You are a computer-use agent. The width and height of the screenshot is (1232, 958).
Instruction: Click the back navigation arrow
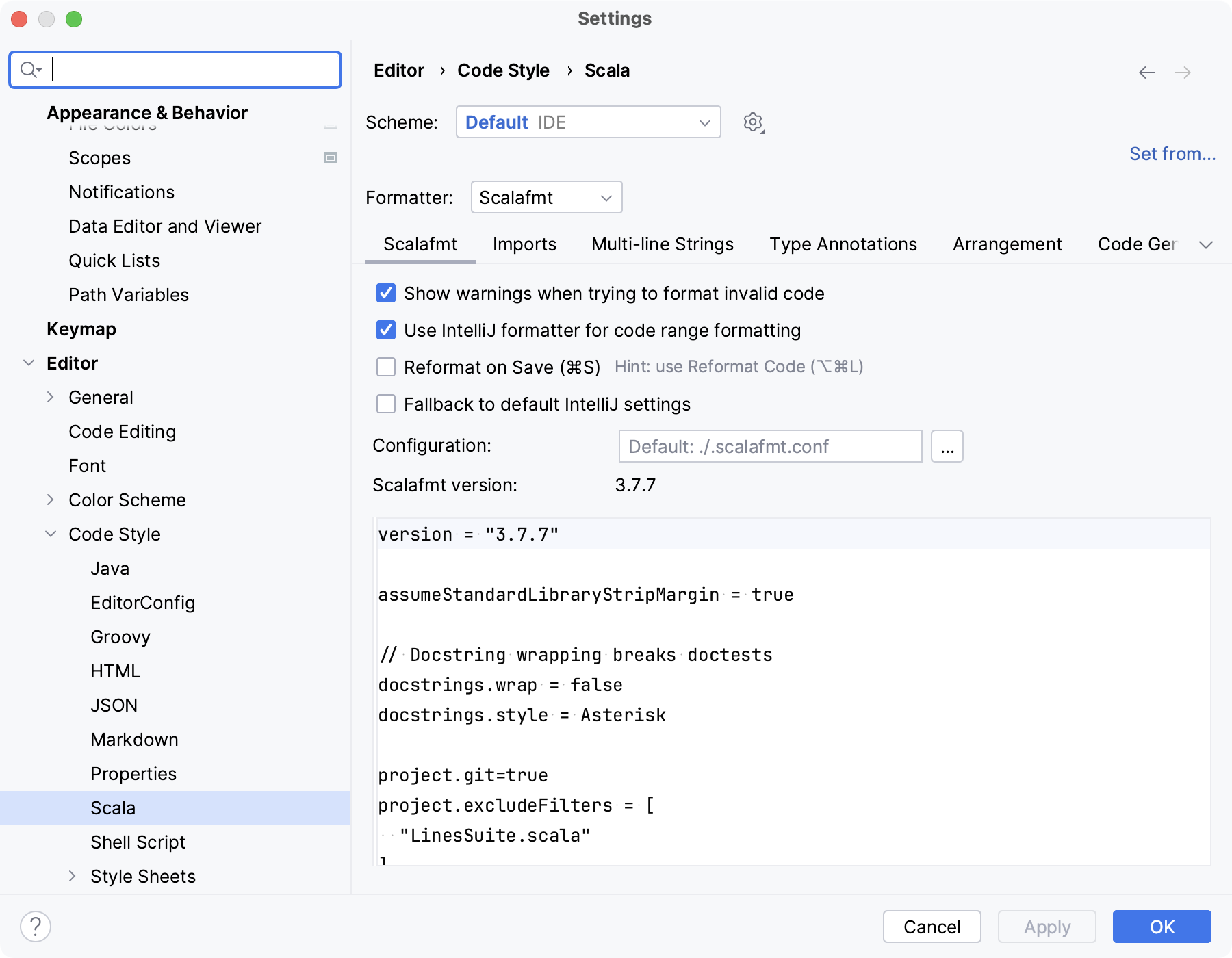point(1147,73)
